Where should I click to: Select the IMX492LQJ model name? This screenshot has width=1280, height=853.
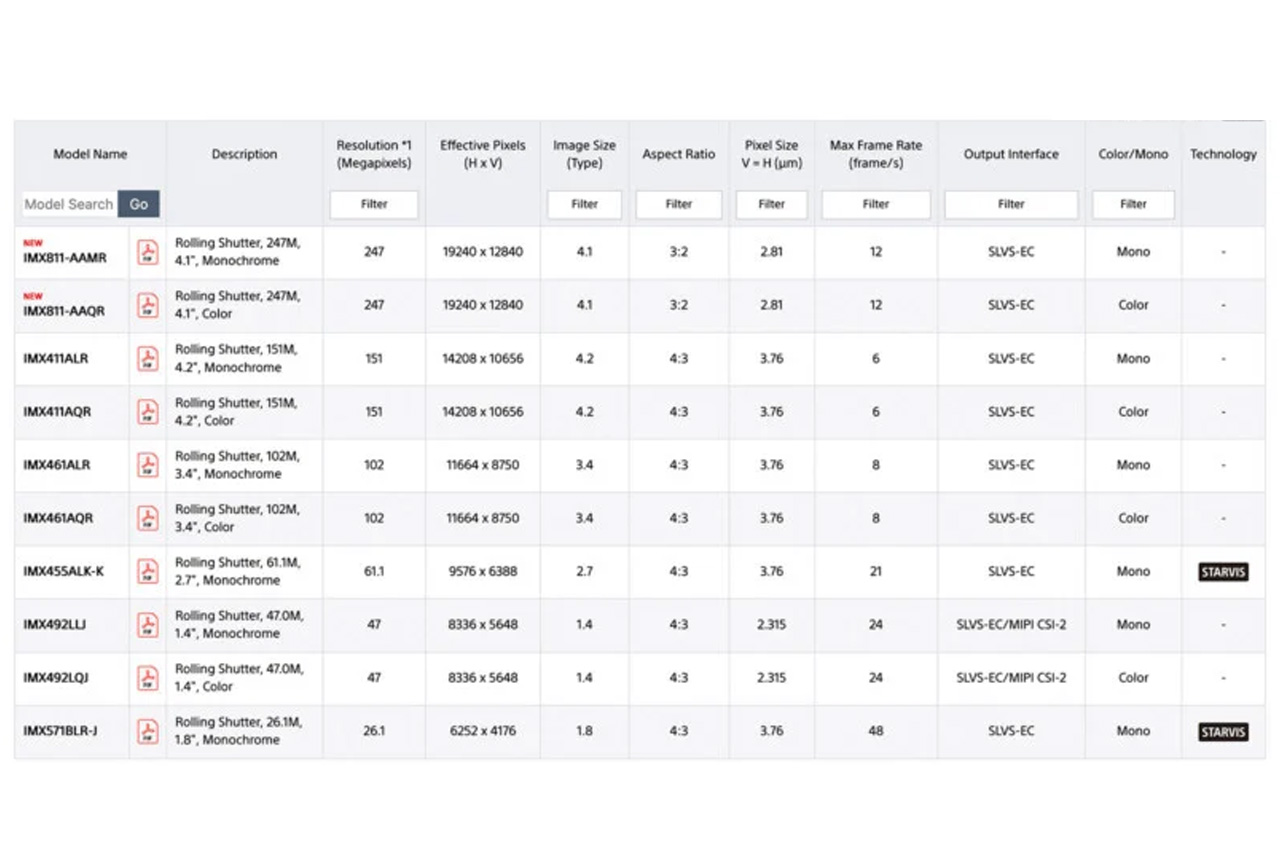point(56,678)
